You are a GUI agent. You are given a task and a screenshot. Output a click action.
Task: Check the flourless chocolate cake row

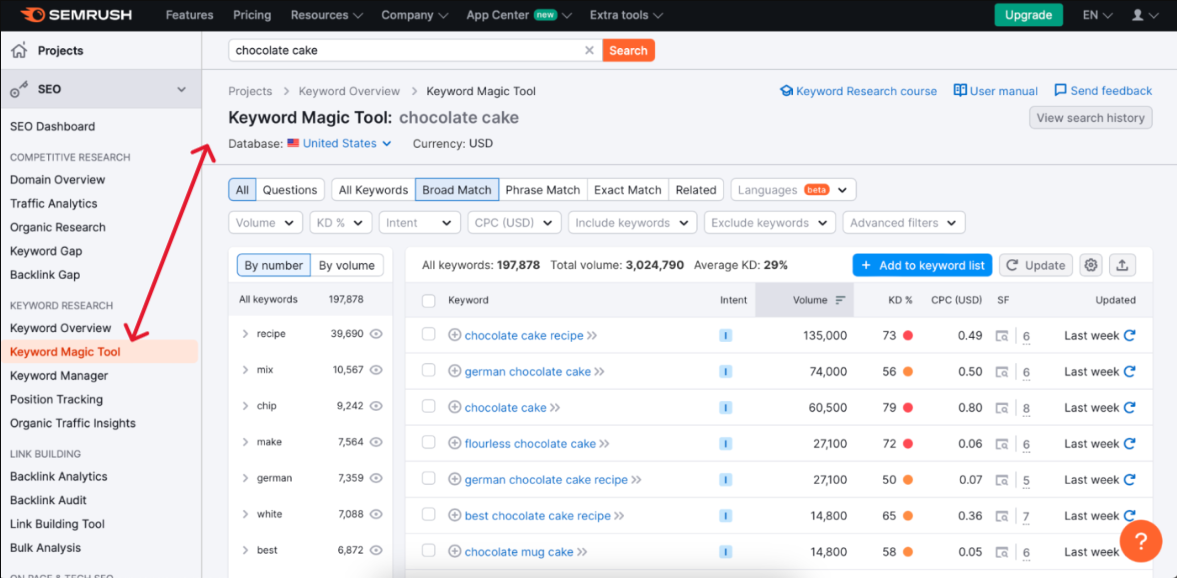pyautogui.click(x=429, y=442)
